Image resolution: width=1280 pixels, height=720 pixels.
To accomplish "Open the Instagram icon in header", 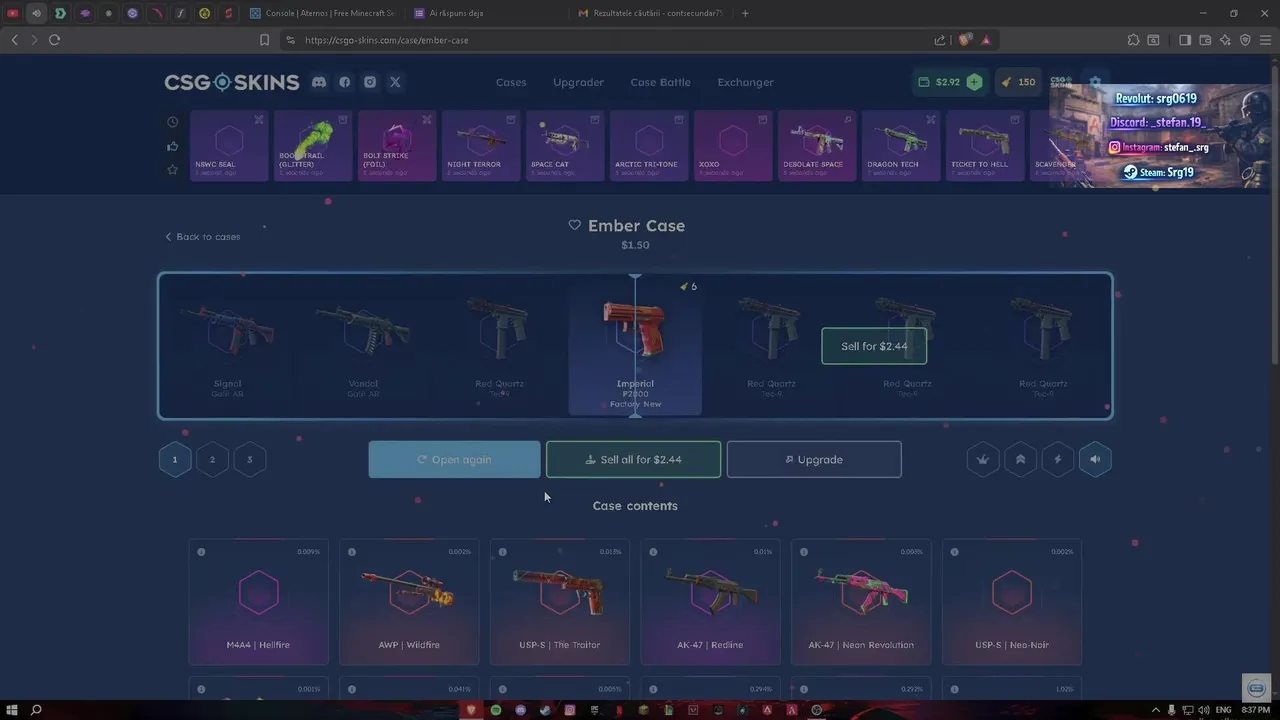I will [370, 82].
